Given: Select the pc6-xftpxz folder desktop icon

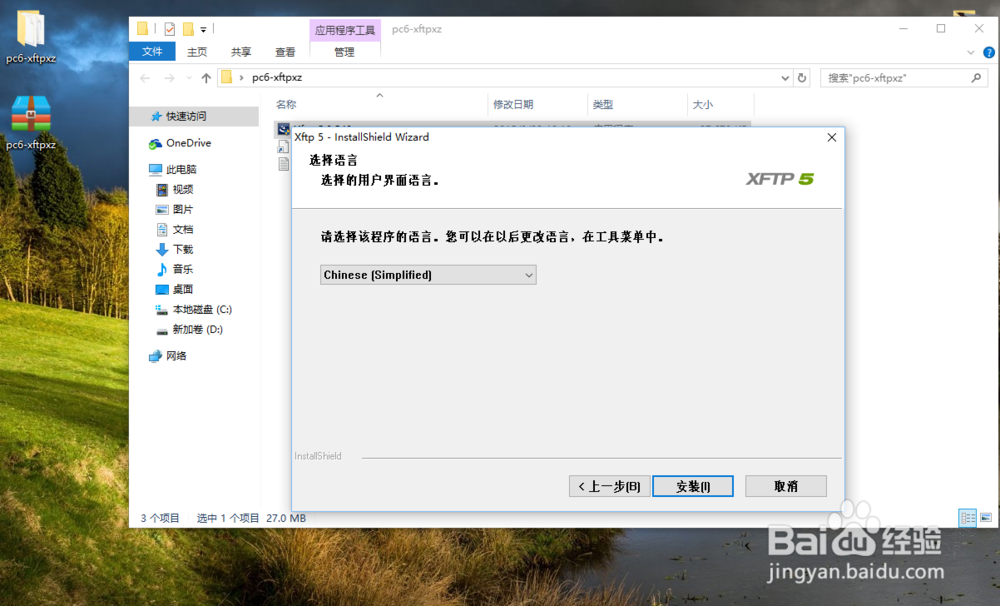Looking at the screenshot, I should (x=31, y=37).
